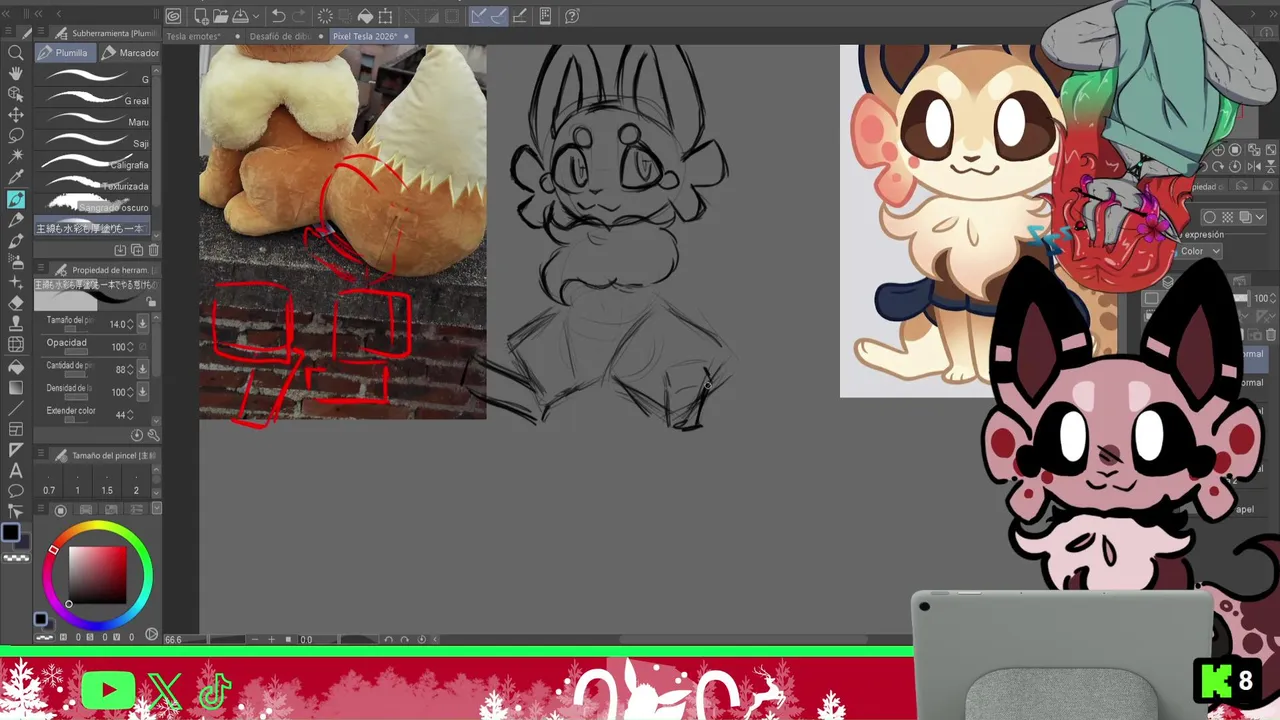The height and width of the screenshot is (720, 1280).
Task: Select the Auto Select magic wand tool
Action: pos(16,156)
